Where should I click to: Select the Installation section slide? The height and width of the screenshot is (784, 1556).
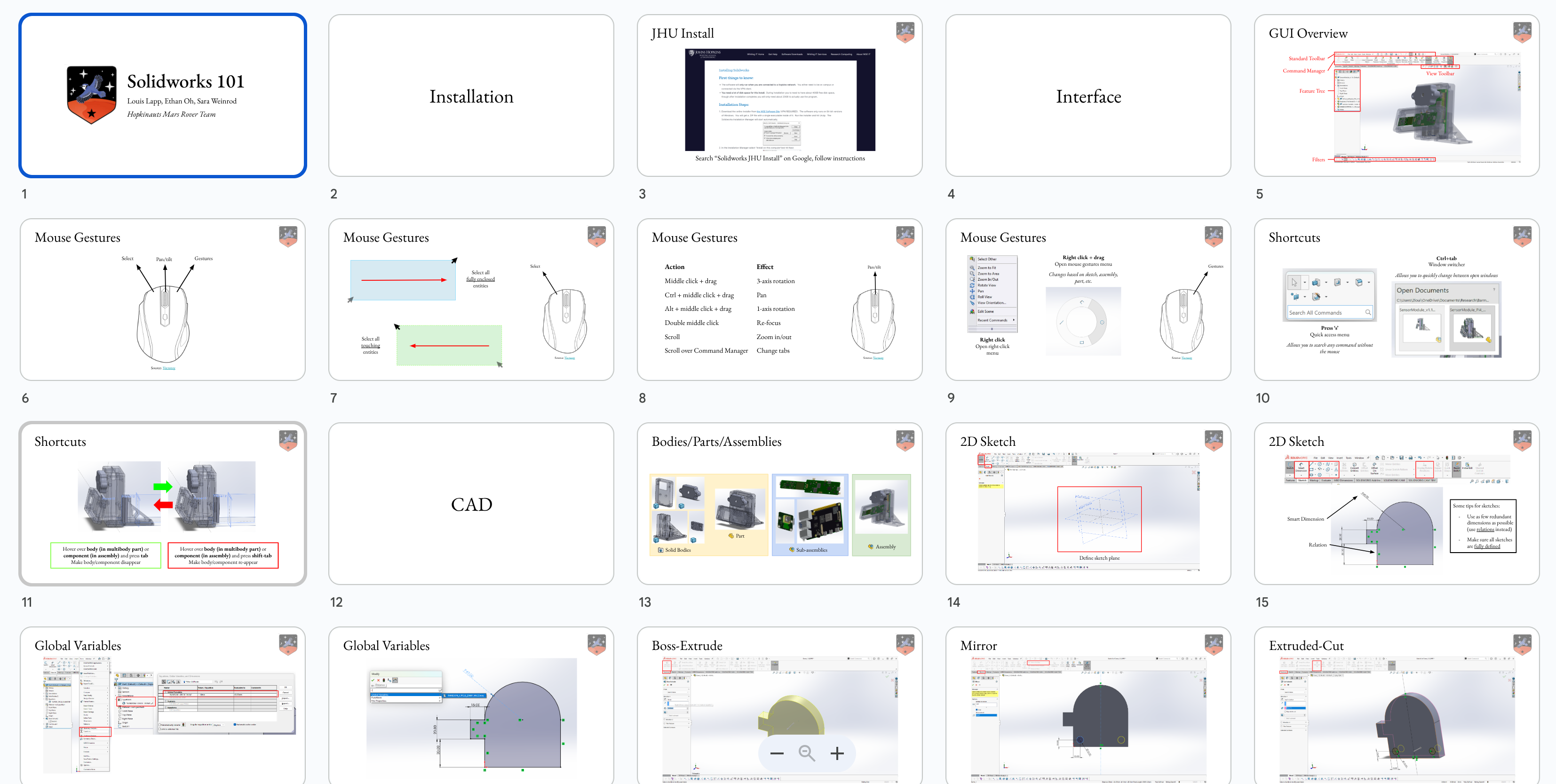(470, 95)
